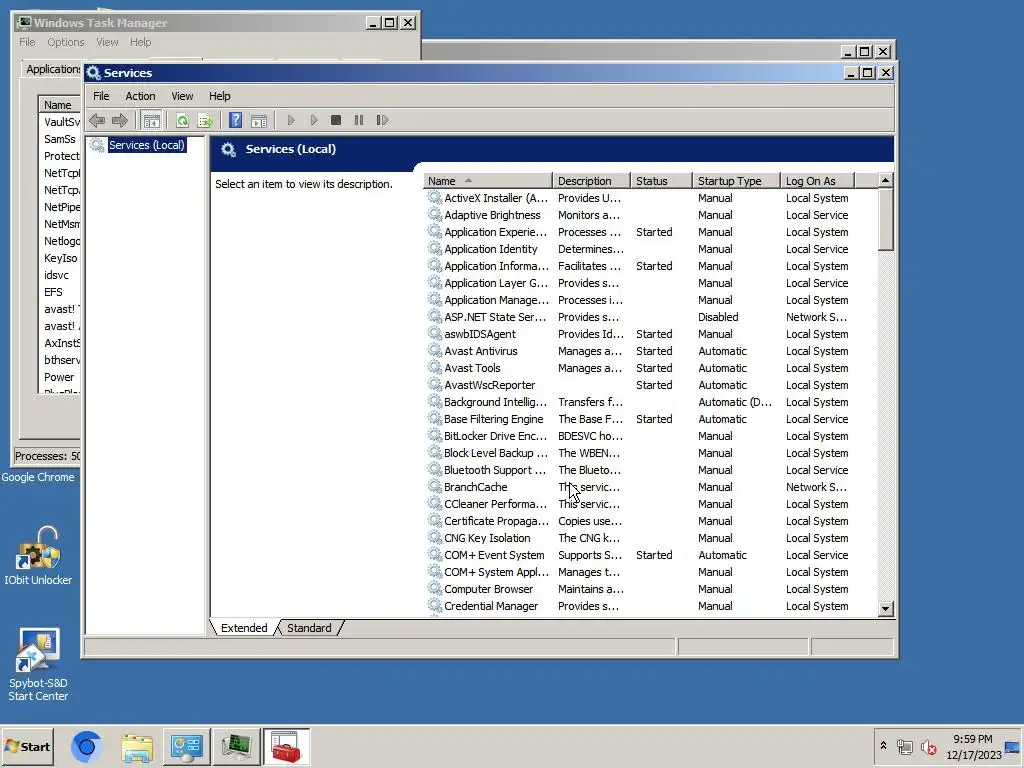Click the scroll down arrow in services list
This screenshot has height=768, width=1024.
886,608
